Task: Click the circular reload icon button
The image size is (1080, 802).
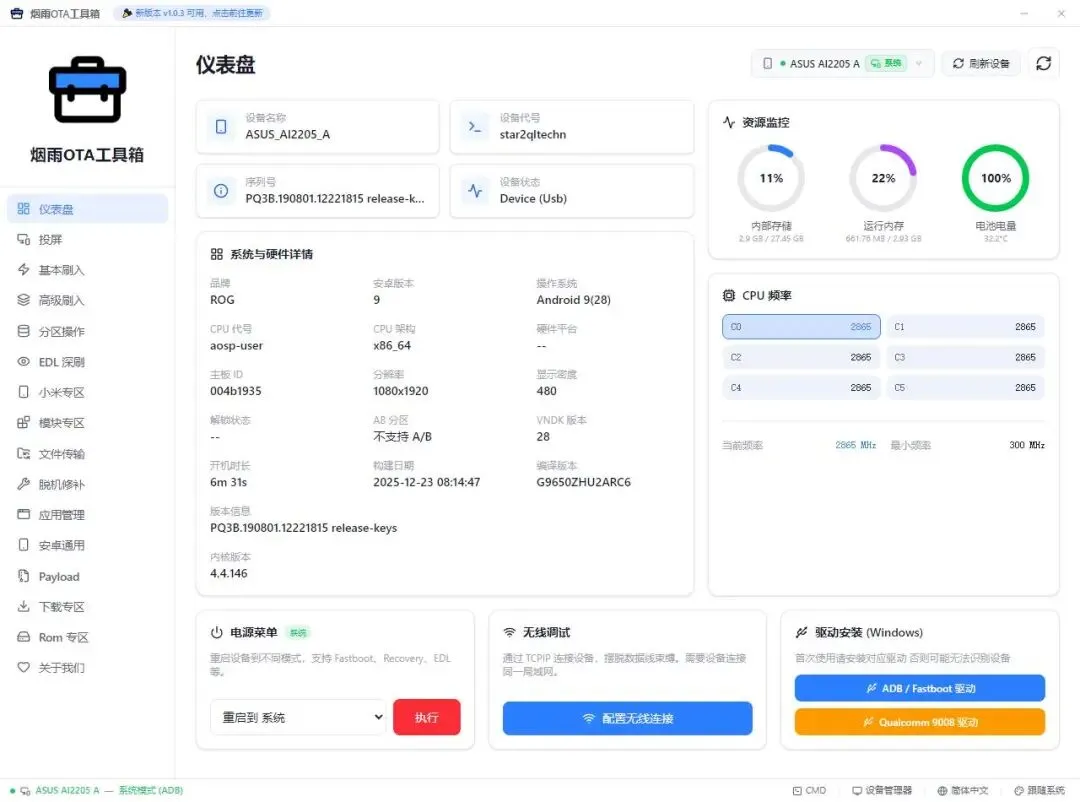Action: pos(1043,63)
